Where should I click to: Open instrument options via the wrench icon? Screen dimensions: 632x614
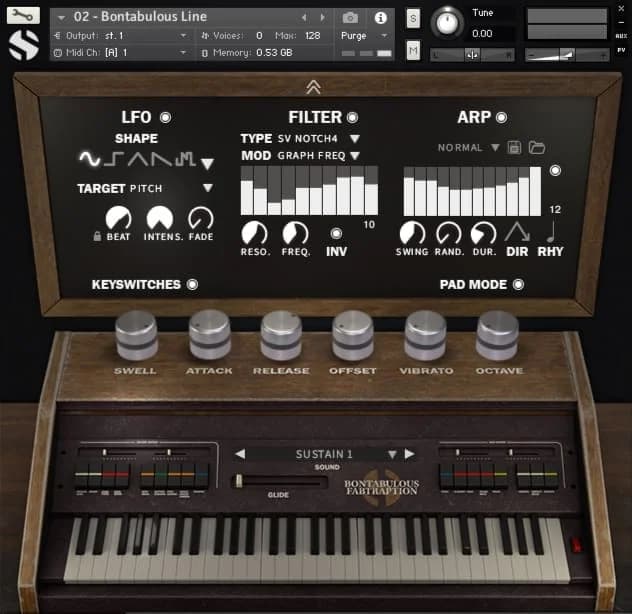pos(23,15)
